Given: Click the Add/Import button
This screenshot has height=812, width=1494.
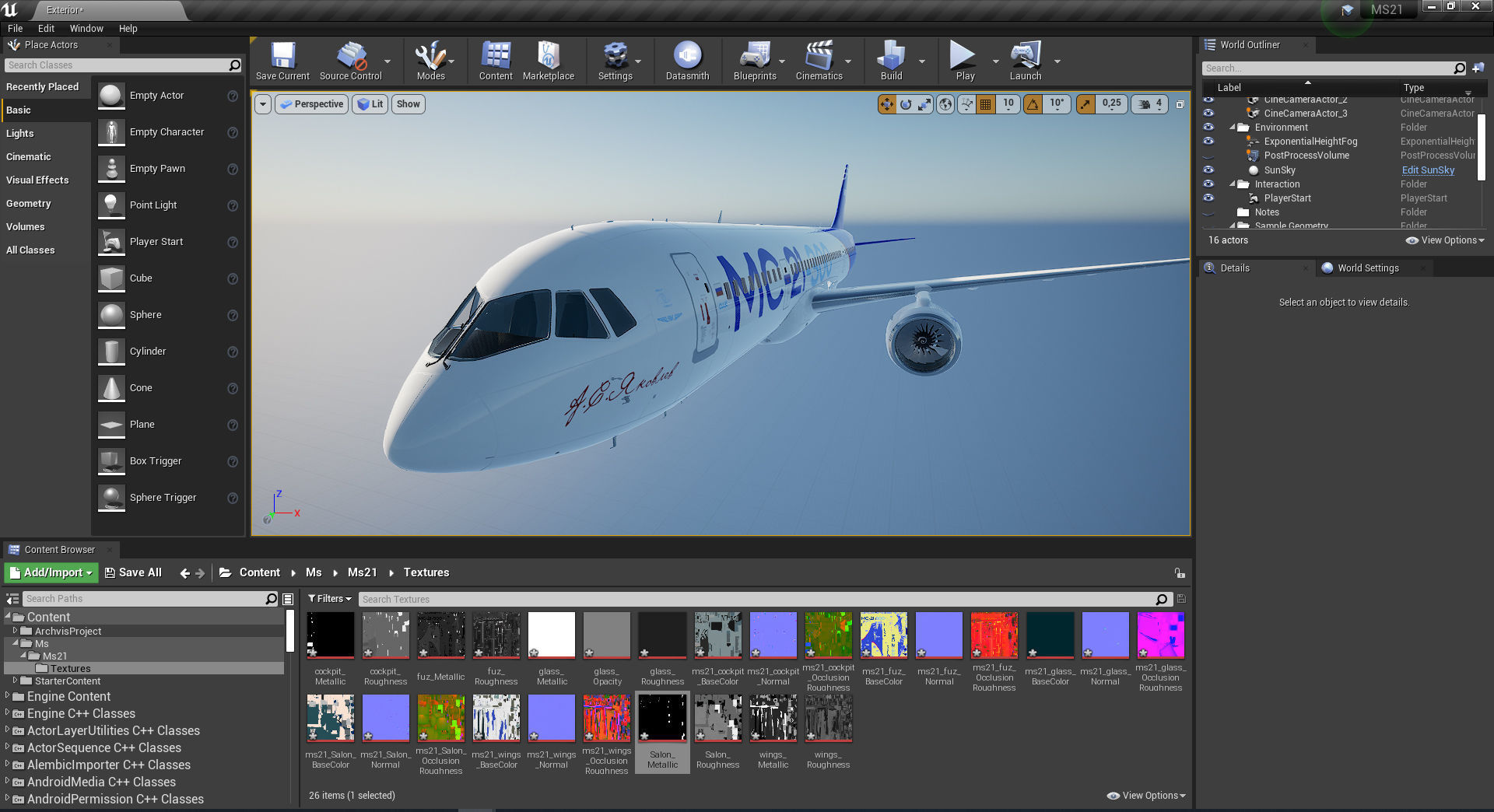Looking at the screenshot, I should coord(51,573).
